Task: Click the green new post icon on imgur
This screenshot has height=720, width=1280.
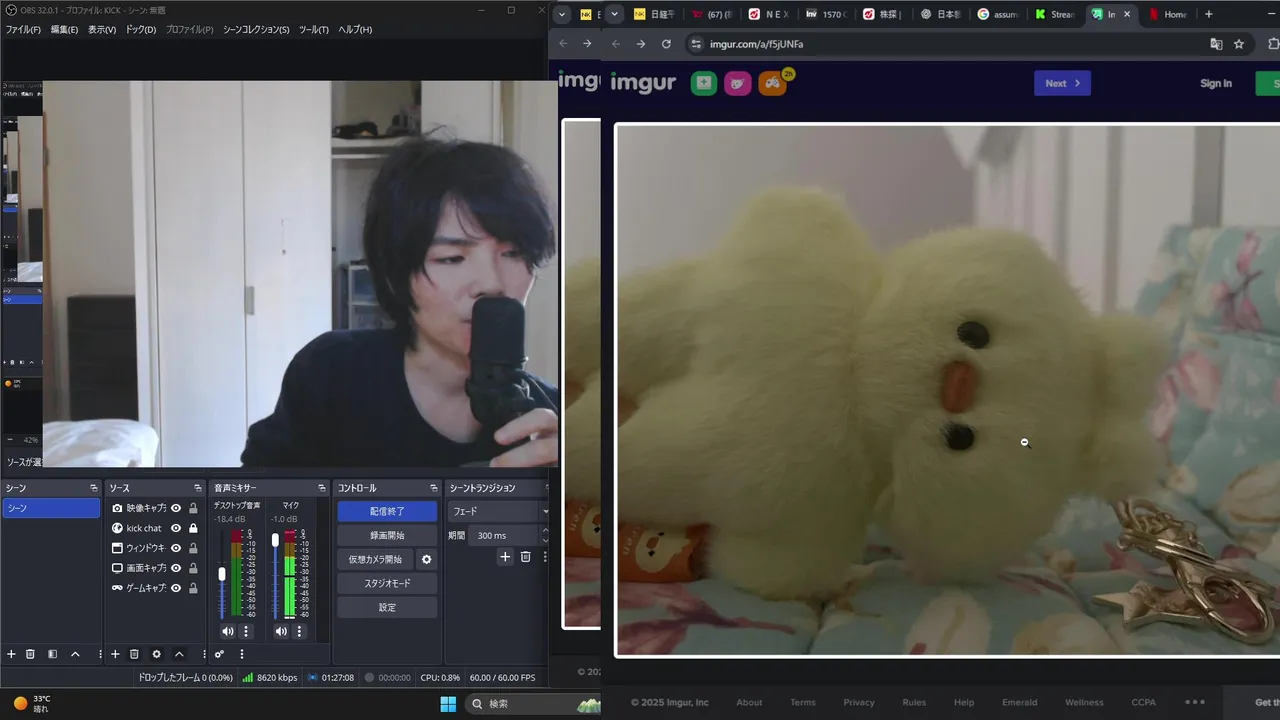Action: coord(704,83)
